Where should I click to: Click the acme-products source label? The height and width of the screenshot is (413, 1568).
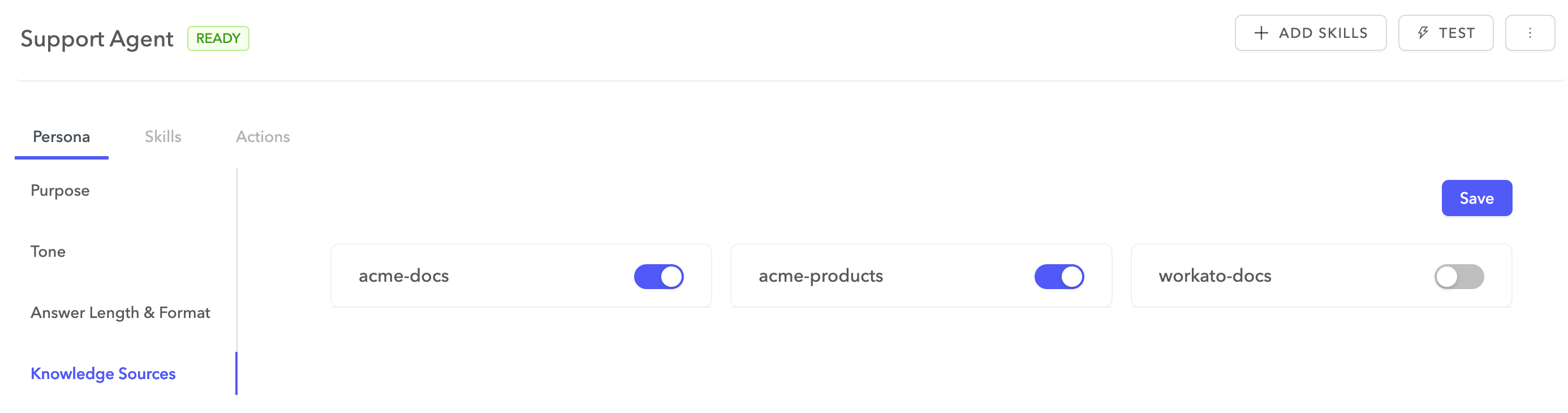point(821,276)
